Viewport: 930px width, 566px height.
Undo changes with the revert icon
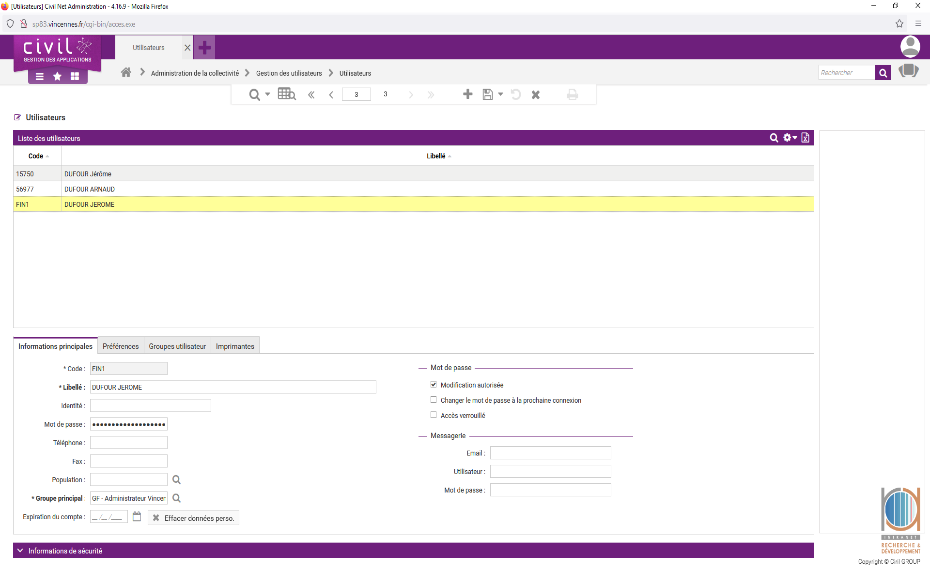coord(516,94)
